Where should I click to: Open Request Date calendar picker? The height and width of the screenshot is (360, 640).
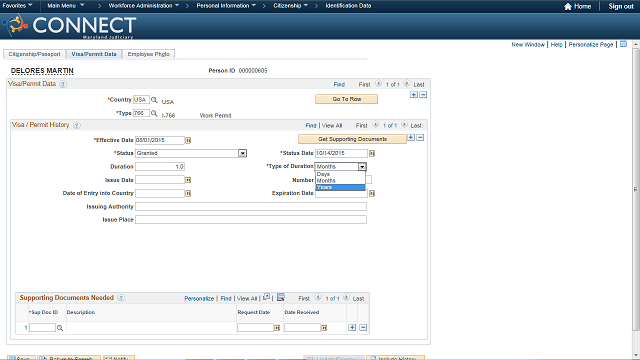[277, 328]
